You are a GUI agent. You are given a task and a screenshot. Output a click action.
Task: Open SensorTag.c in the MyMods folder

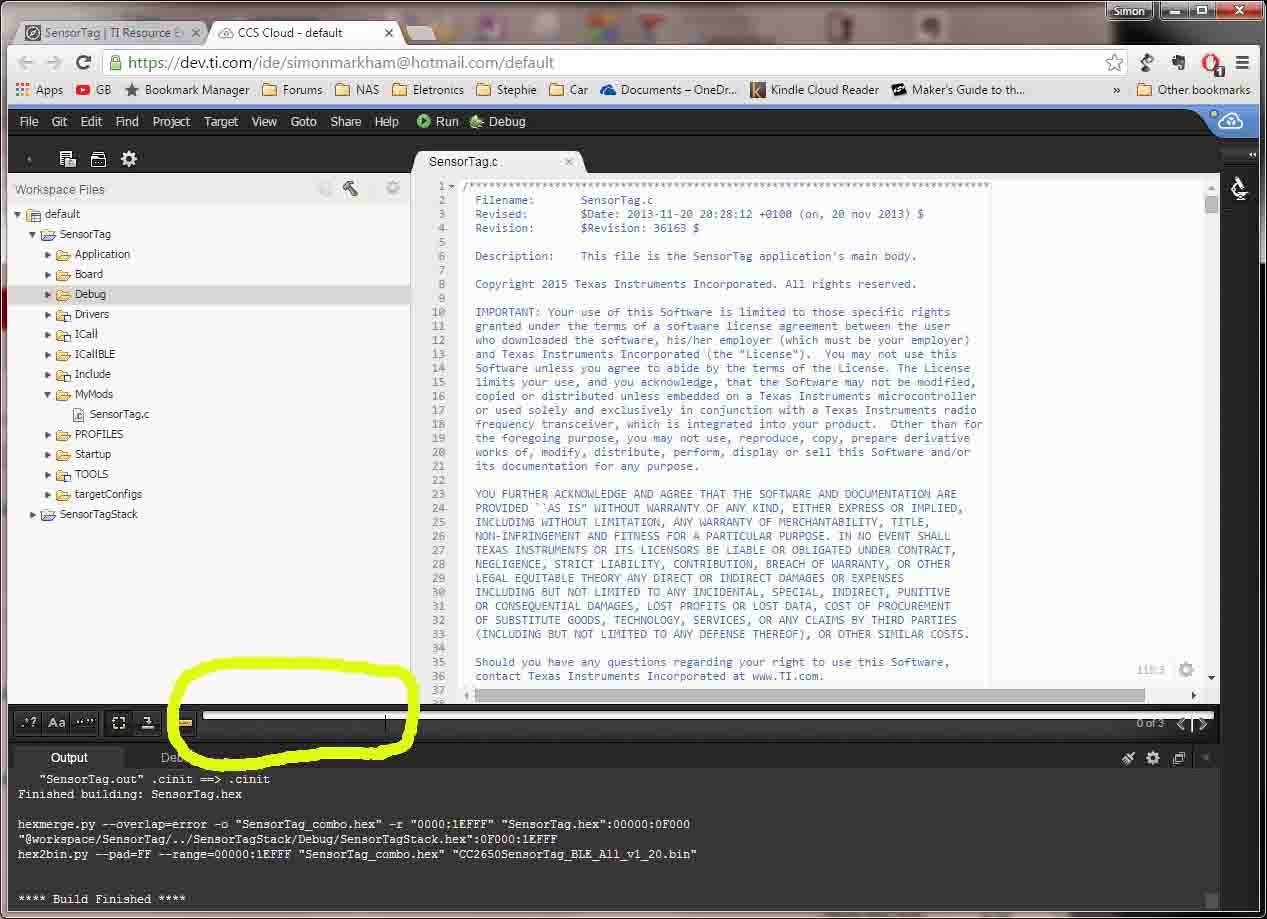pyautogui.click(x=119, y=414)
